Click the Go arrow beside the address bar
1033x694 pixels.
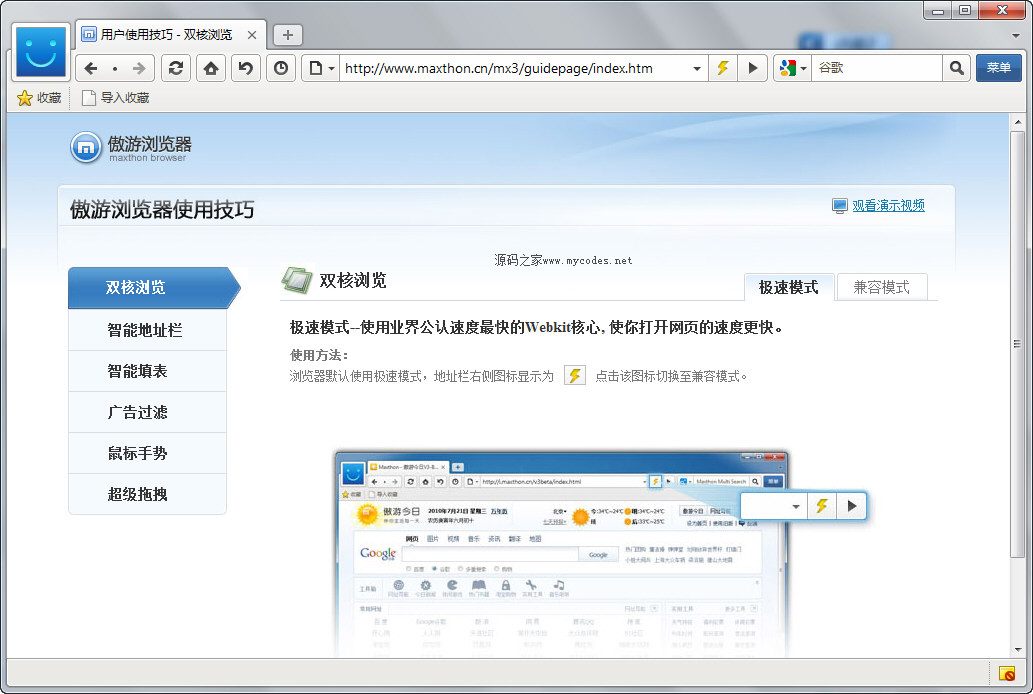click(x=753, y=67)
